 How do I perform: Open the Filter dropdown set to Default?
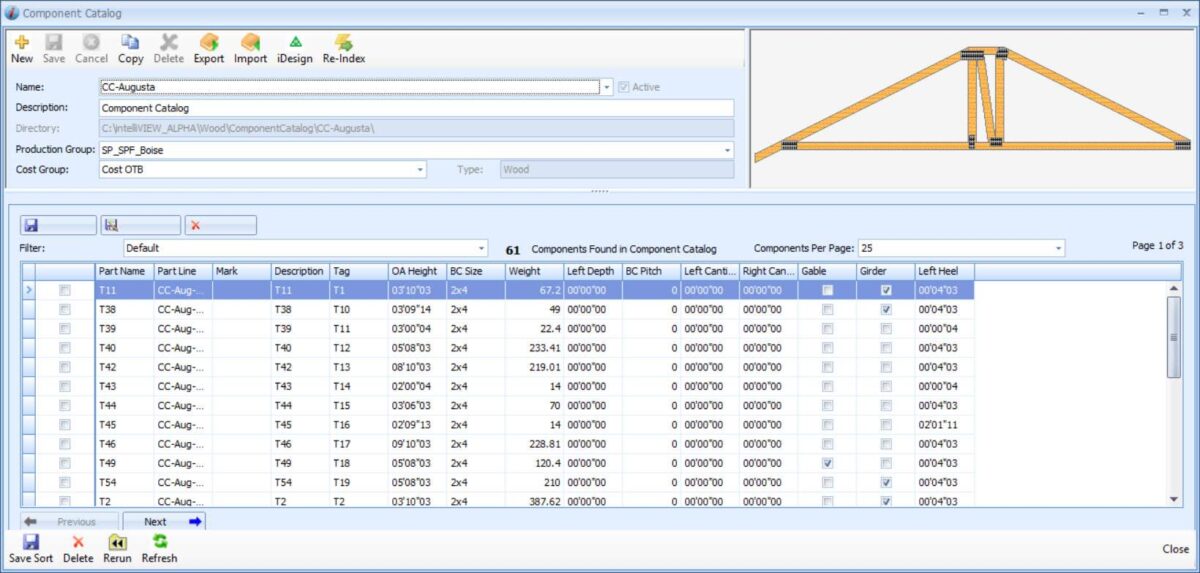click(x=482, y=248)
